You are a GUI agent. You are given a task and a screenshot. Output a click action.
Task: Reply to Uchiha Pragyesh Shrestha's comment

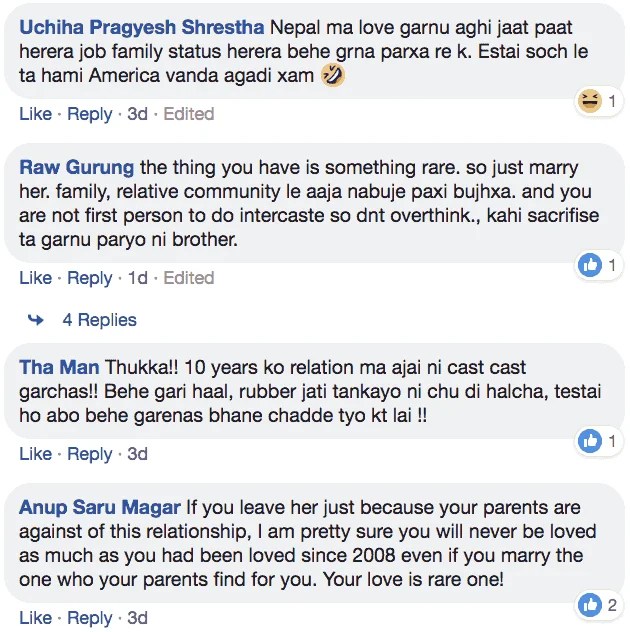point(90,114)
